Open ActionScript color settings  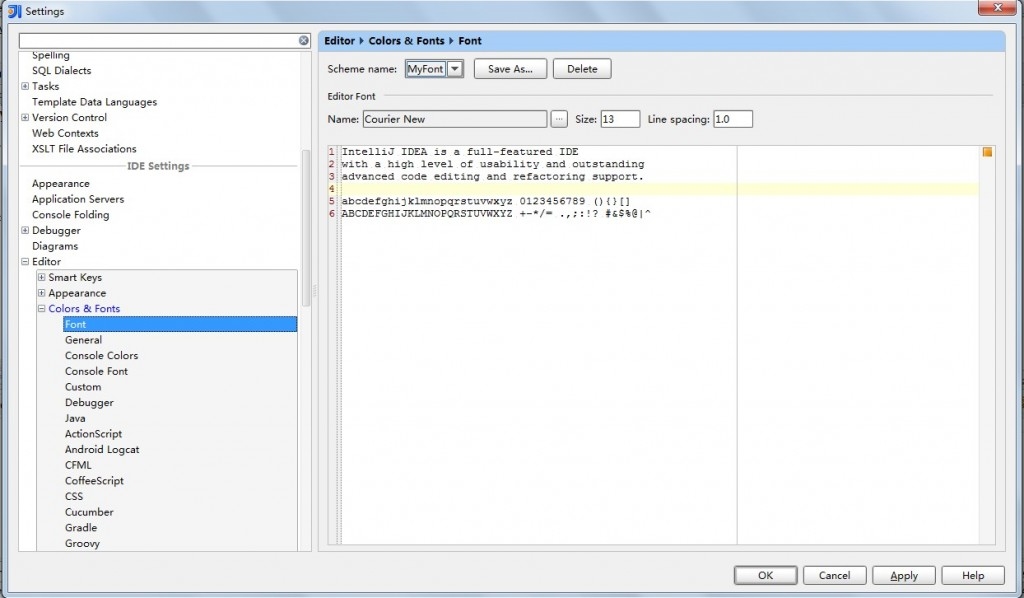[93, 434]
